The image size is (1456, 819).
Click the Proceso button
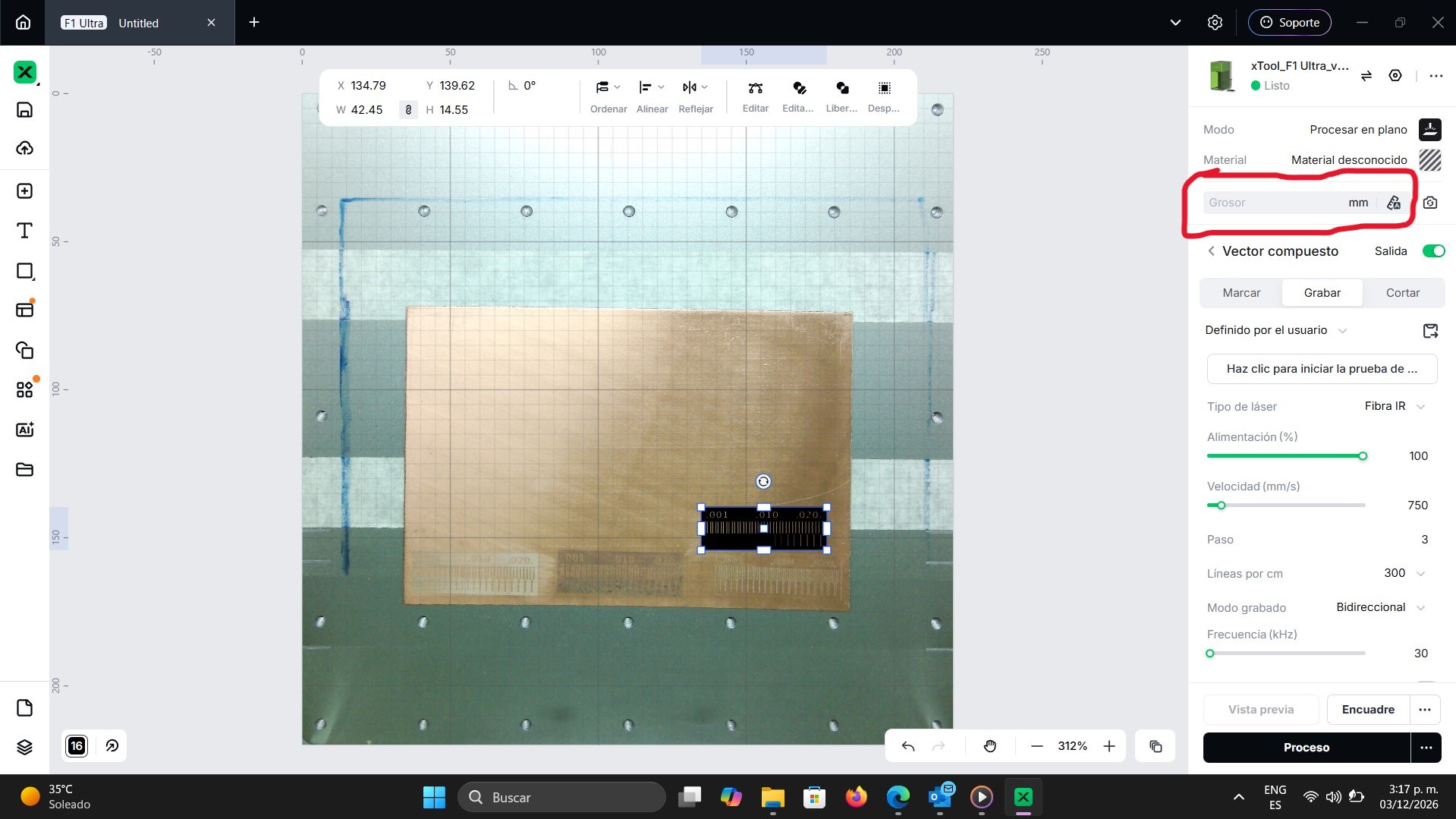coord(1306,748)
